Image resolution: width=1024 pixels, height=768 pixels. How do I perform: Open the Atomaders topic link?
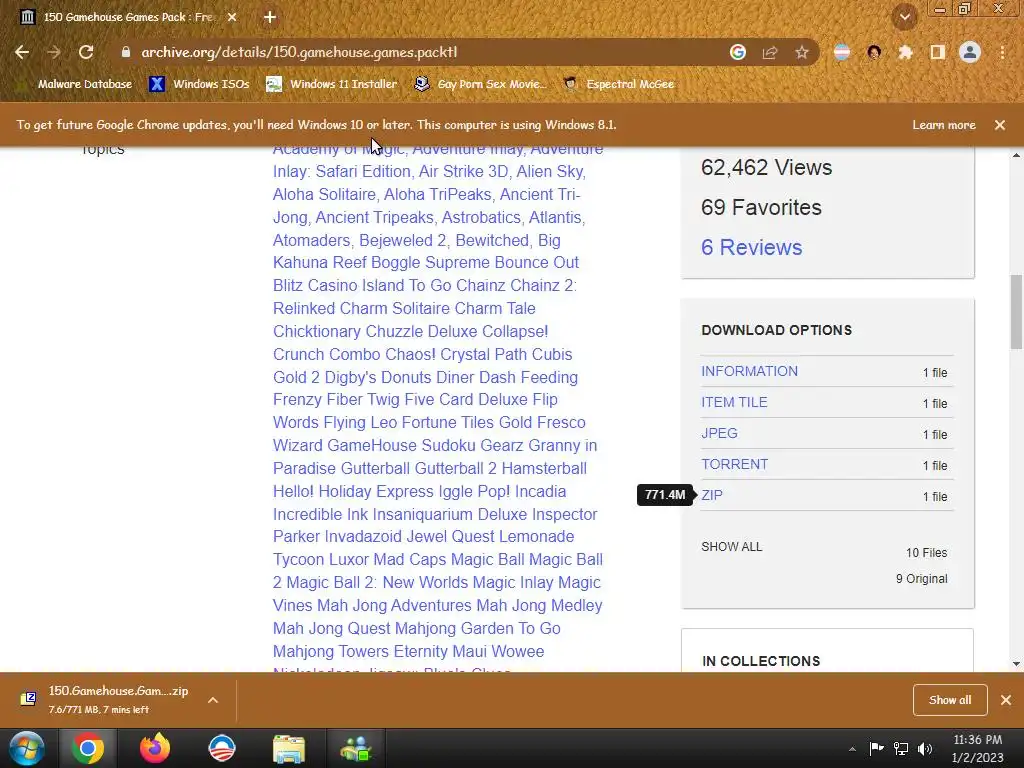click(x=311, y=240)
